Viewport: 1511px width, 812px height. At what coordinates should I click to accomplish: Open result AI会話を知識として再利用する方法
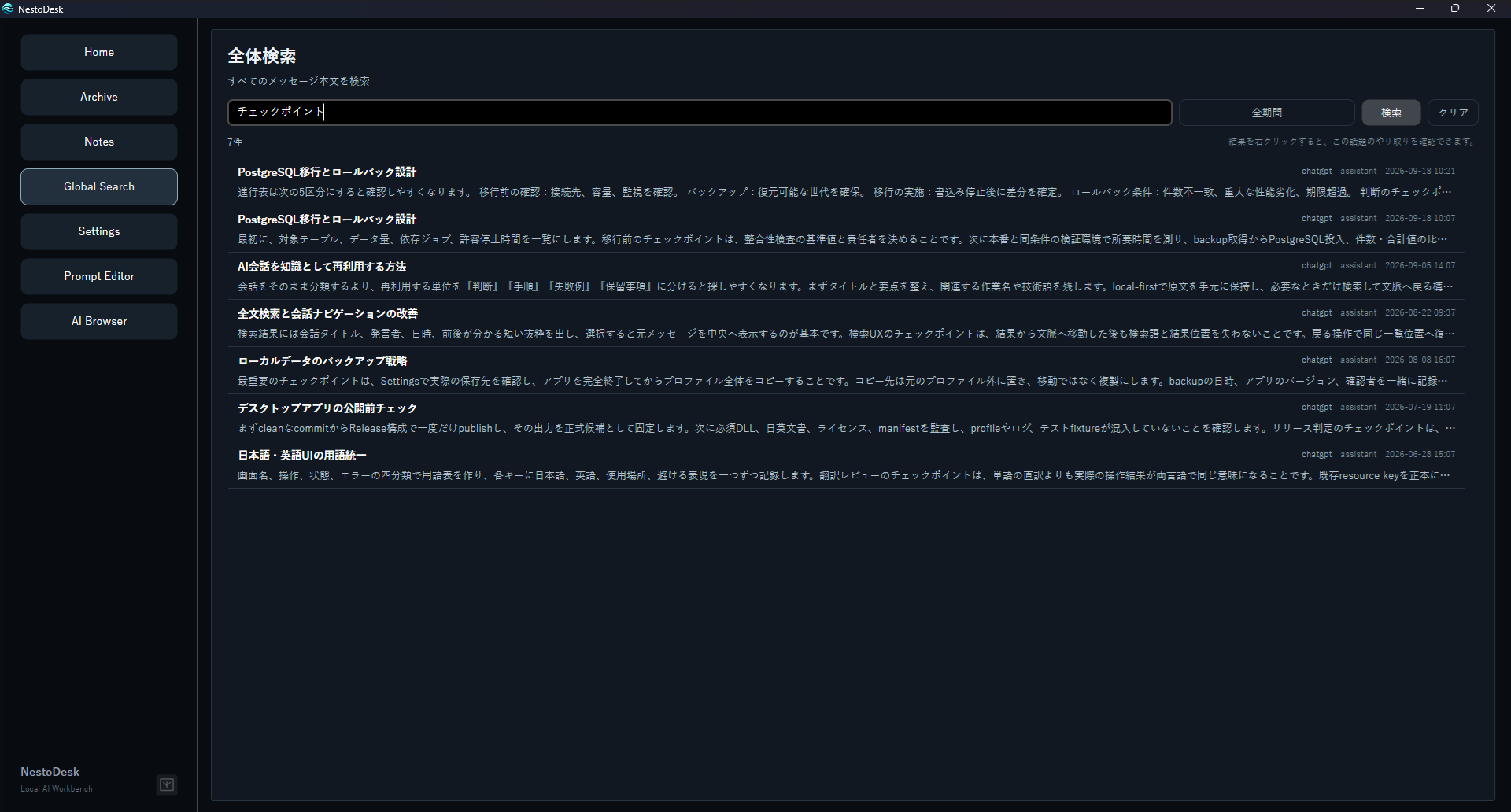[846, 276]
